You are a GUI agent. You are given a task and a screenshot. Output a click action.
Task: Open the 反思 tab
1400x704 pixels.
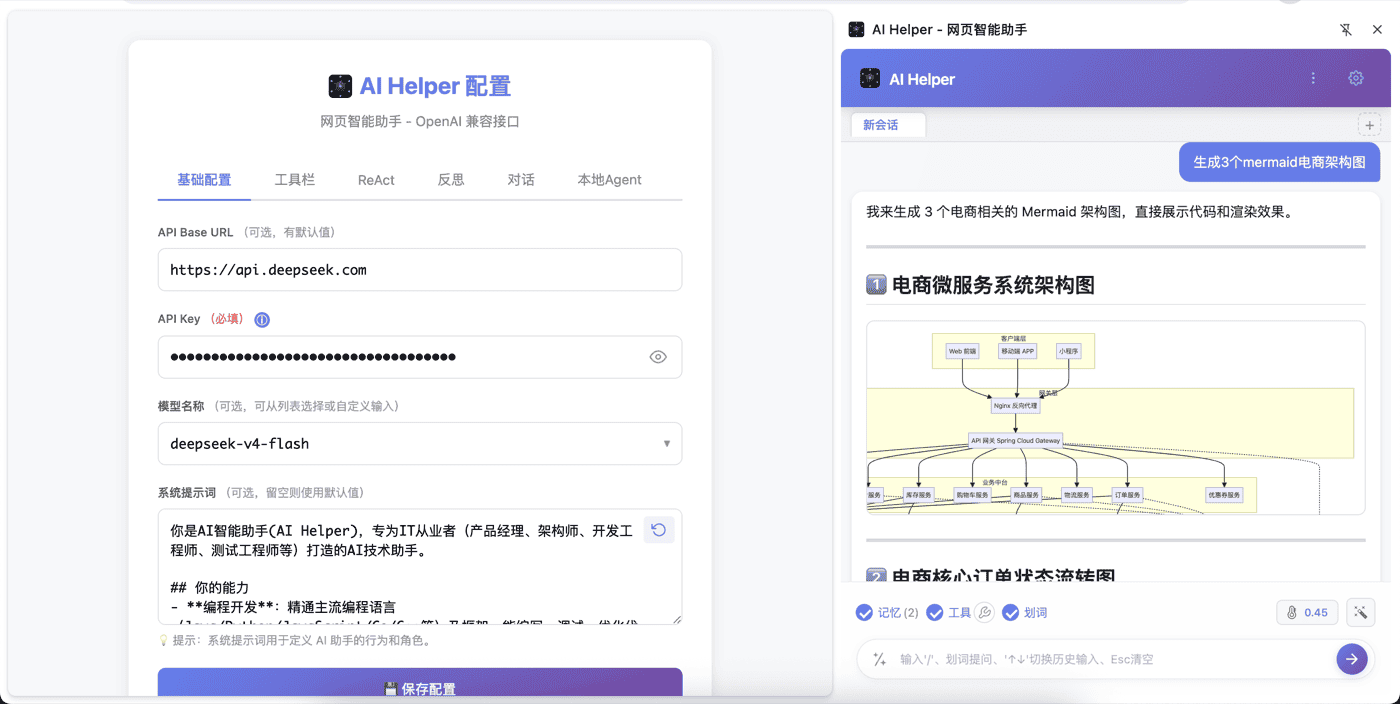click(x=451, y=180)
